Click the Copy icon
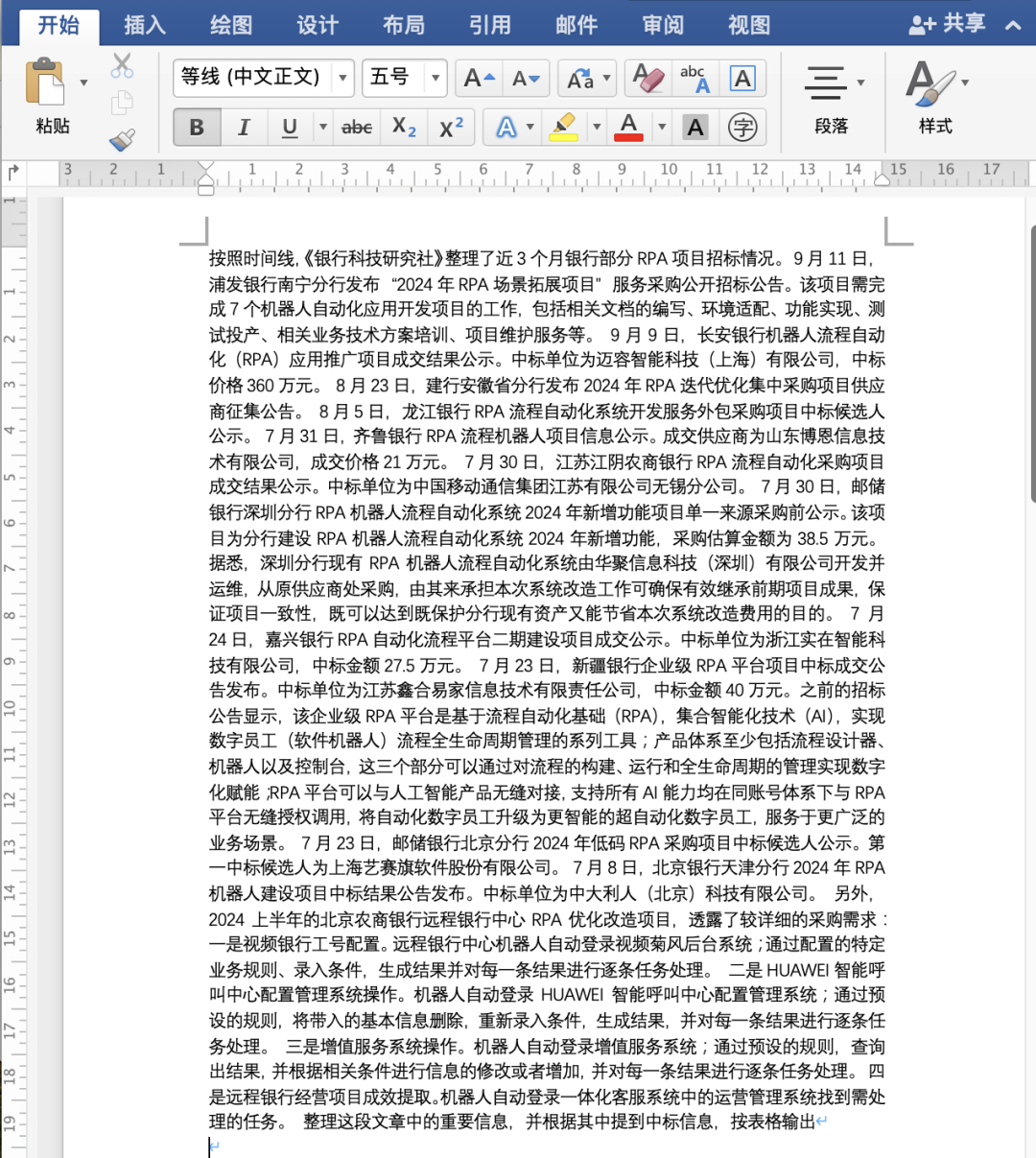The width and height of the screenshot is (1036, 1158). 122,103
